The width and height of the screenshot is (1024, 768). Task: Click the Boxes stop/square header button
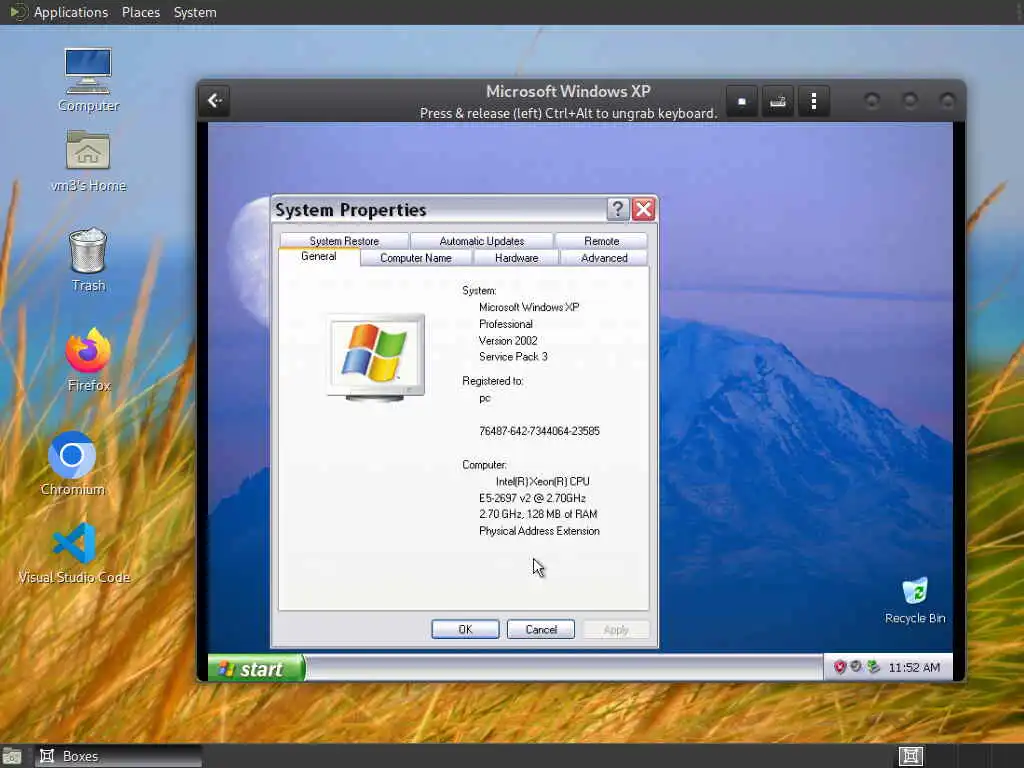point(742,101)
